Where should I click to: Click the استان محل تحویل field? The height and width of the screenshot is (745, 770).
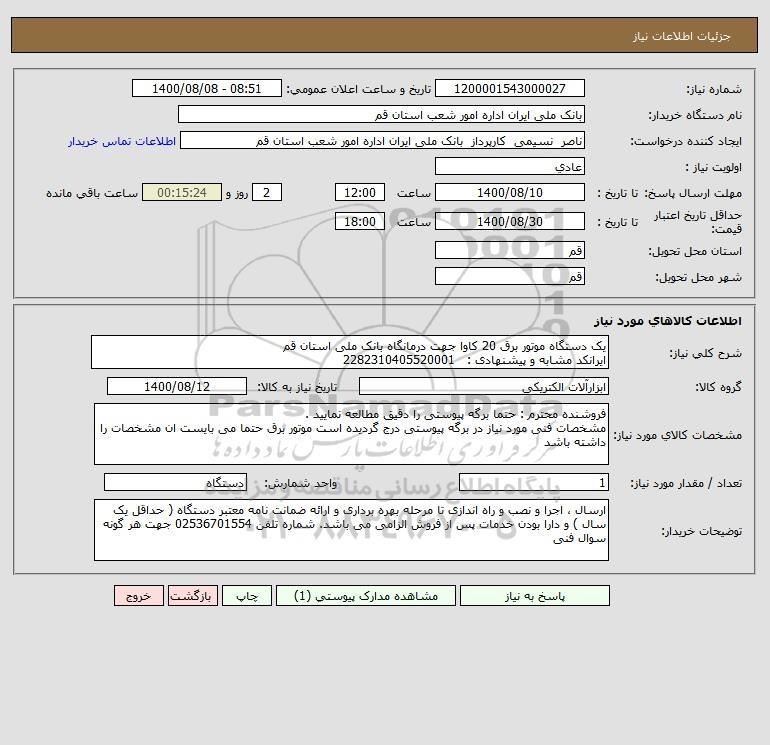(510, 250)
